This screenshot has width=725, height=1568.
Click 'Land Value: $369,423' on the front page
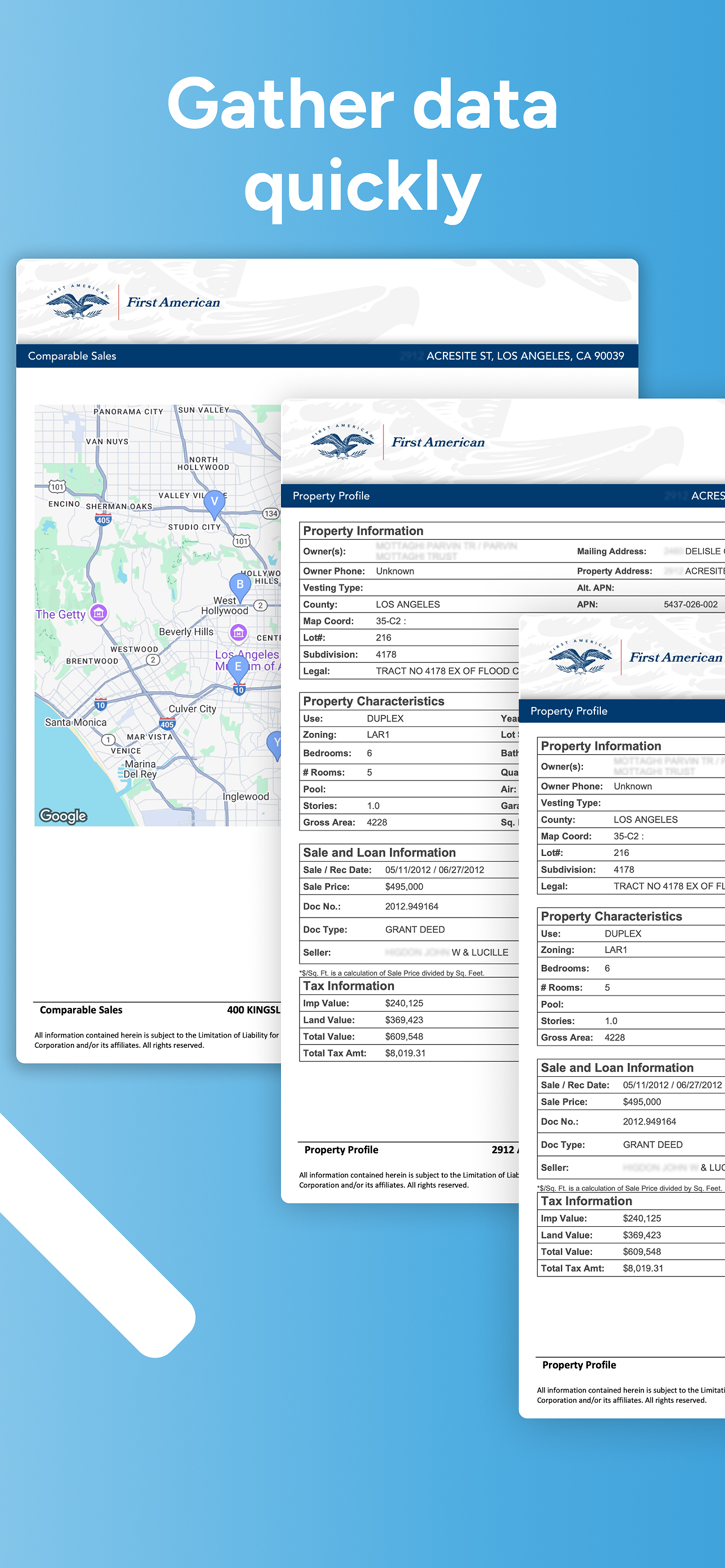pos(601,1234)
